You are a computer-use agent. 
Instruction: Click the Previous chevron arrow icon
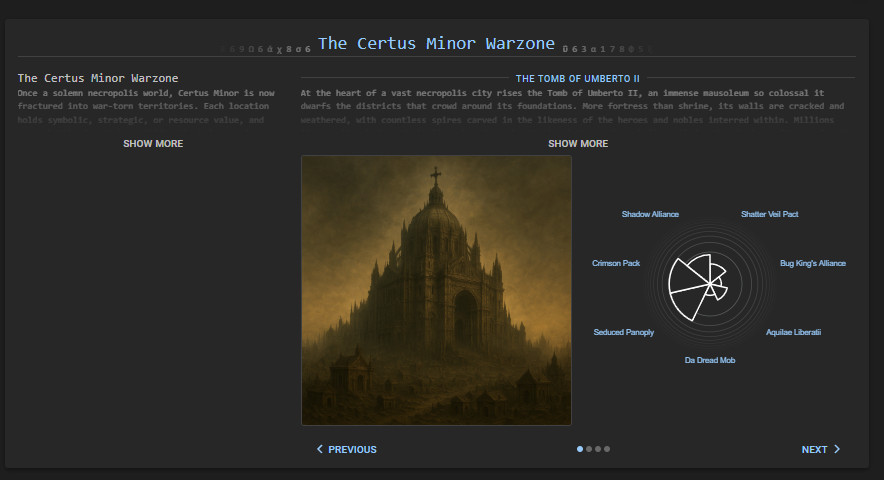[320, 450]
